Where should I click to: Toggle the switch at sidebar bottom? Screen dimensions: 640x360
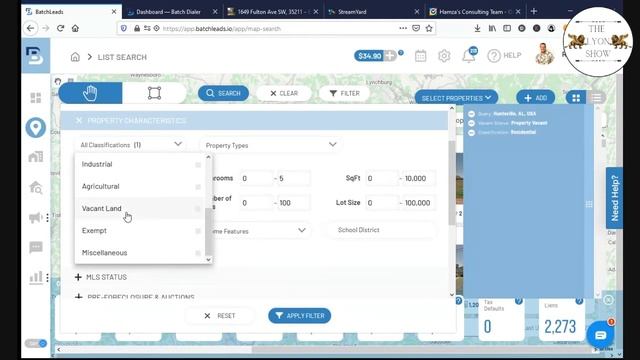(36, 343)
